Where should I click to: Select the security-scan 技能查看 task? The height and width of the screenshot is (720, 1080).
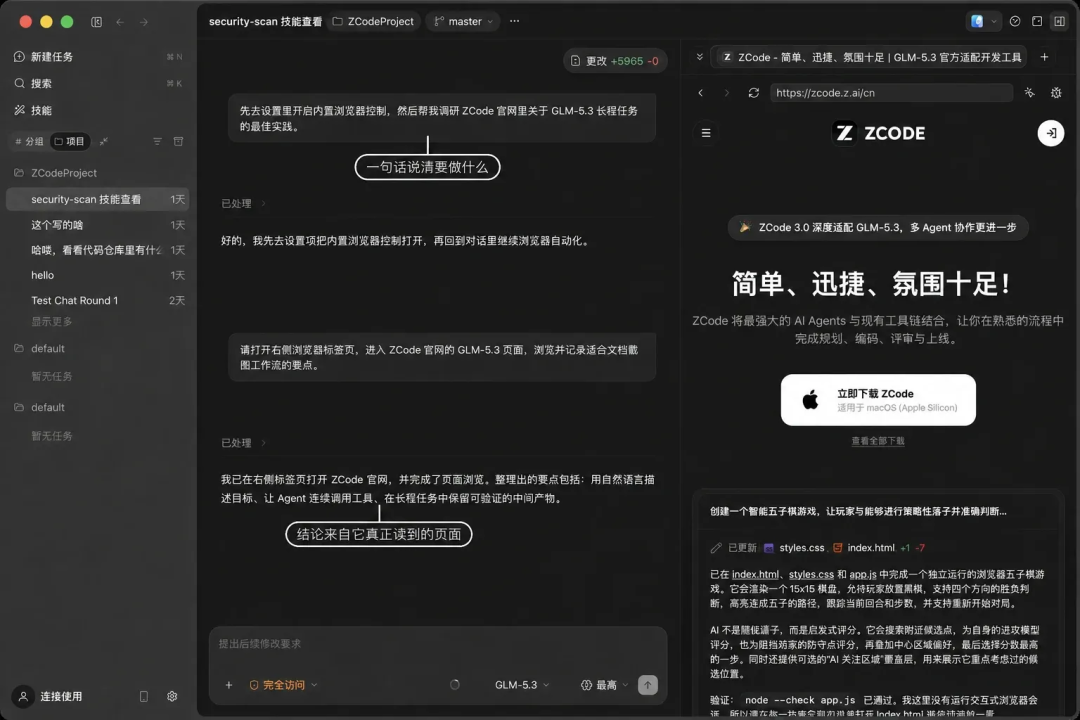coord(97,199)
